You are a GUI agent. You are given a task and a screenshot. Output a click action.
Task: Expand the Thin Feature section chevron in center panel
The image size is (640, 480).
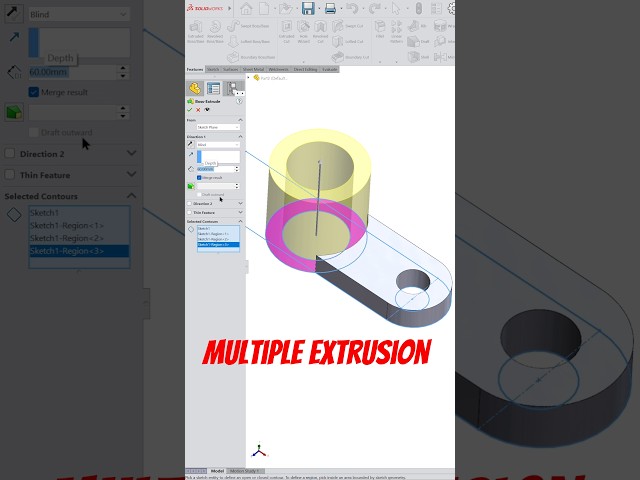tap(240, 213)
